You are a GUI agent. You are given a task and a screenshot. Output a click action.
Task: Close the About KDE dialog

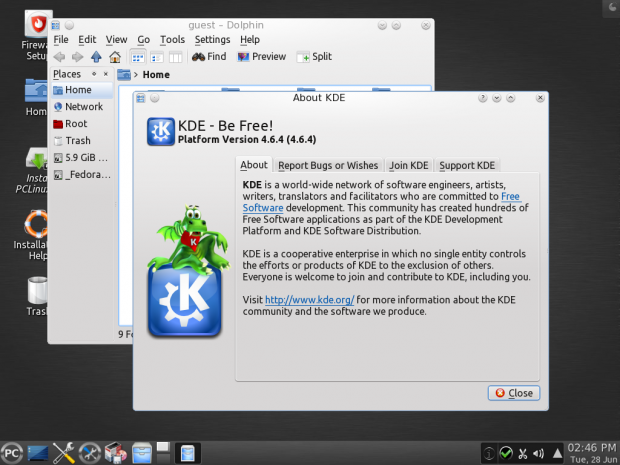514,393
